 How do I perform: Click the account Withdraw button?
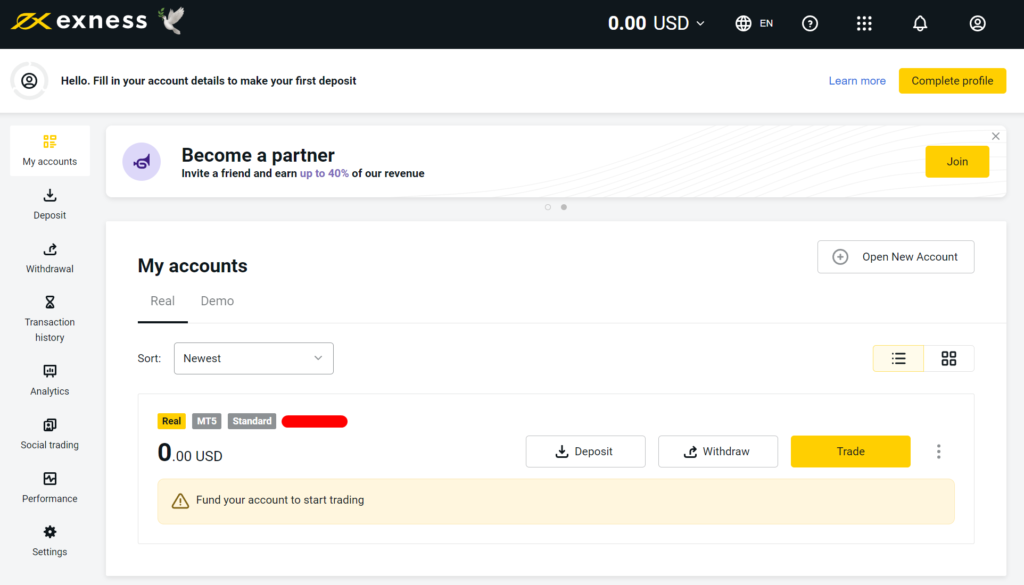718,451
